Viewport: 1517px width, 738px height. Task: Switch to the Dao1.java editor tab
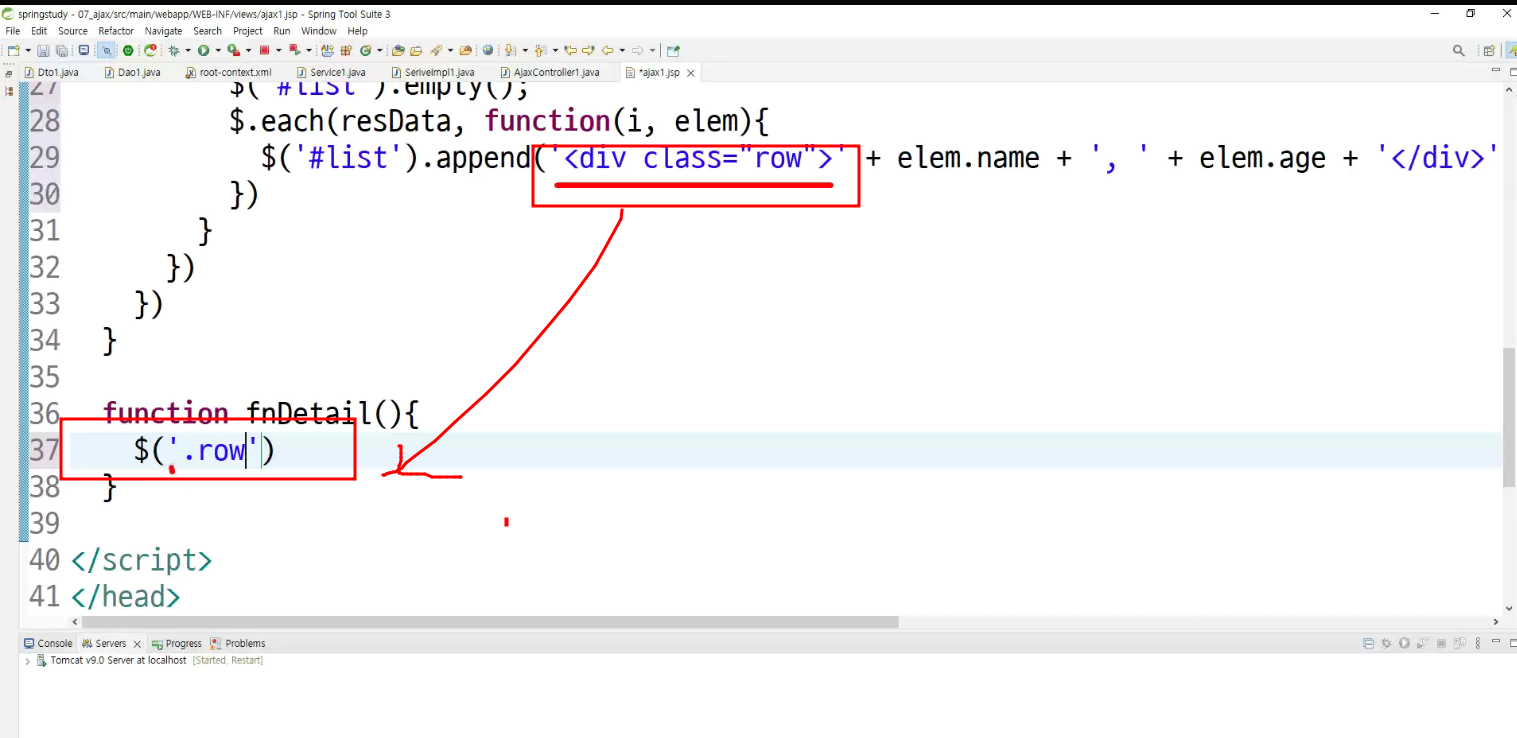coord(131,72)
